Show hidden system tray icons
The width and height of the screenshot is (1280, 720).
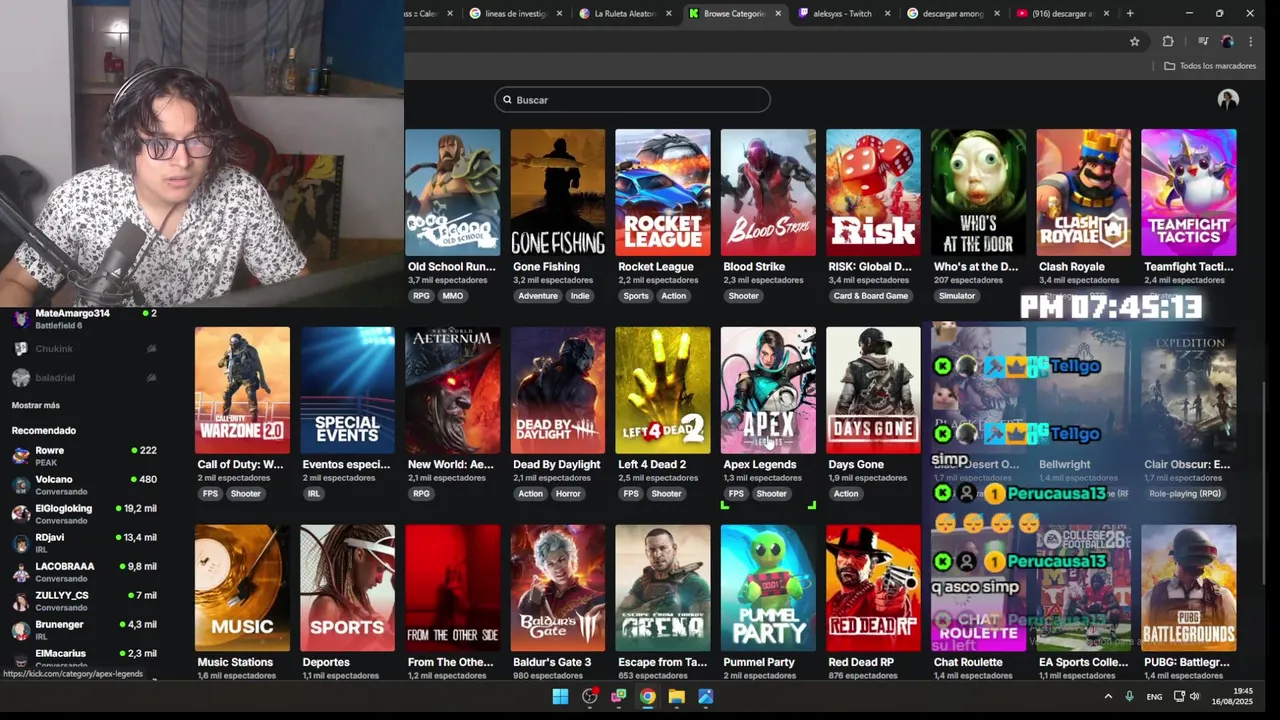click(x=1107, y=697)
